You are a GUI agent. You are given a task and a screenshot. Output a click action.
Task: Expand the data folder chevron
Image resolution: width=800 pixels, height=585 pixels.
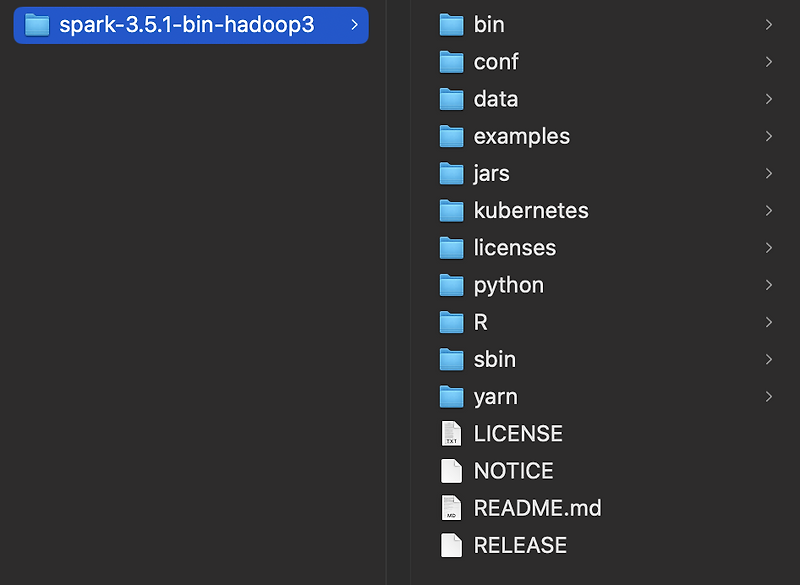pos(769,99)
